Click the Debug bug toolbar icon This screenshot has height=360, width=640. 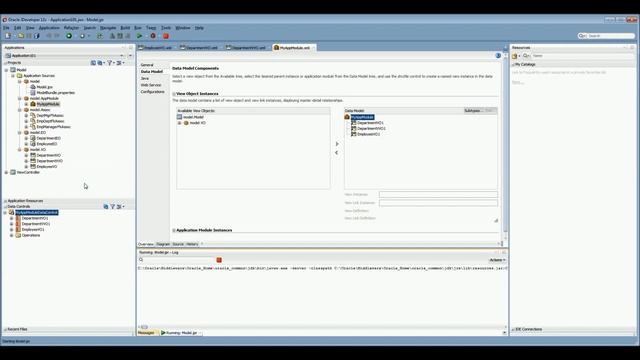[x=153, y=36]
